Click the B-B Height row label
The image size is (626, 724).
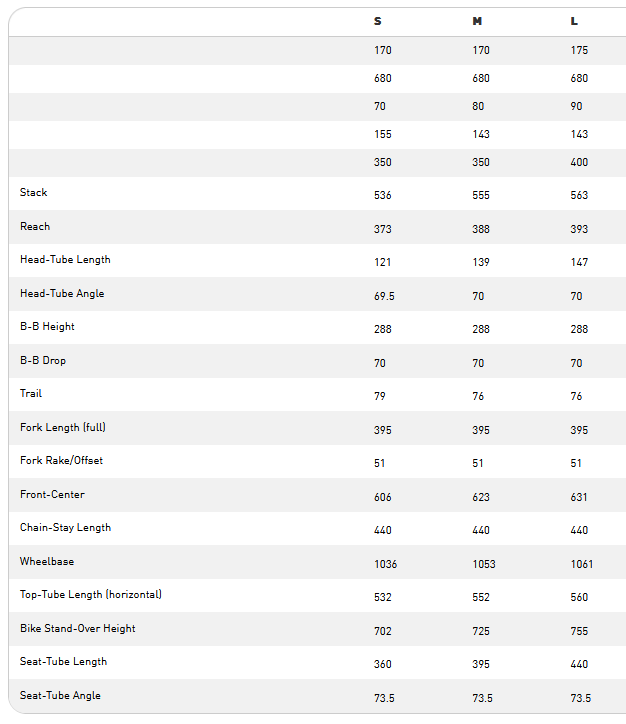47,327
